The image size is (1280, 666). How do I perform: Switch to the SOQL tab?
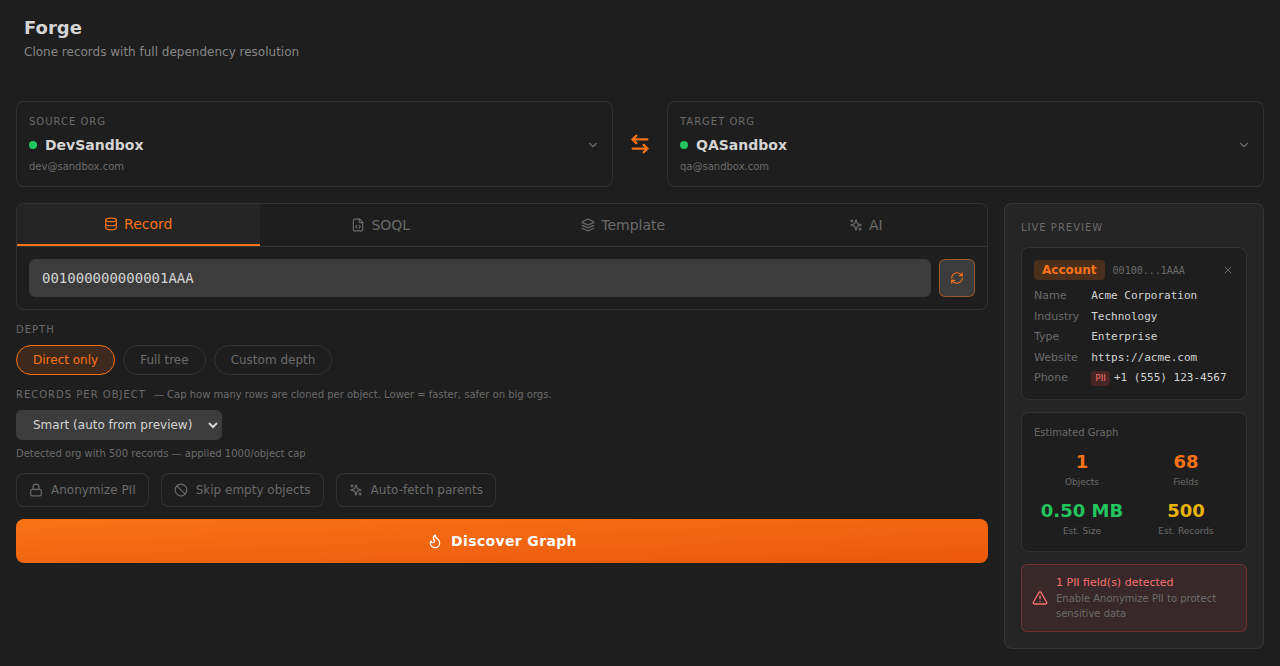[381, 225]
